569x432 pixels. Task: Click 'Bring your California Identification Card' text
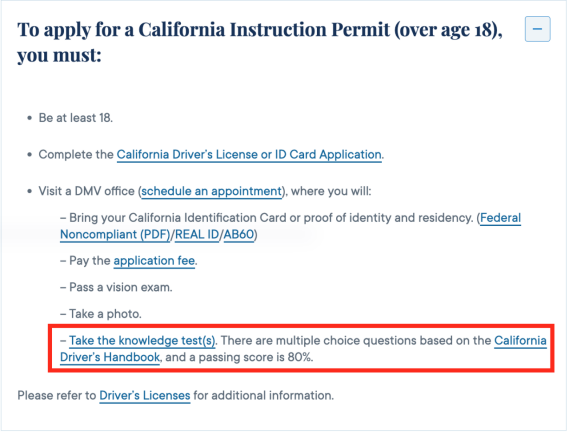pyautogui.click(x=178, y=218)
